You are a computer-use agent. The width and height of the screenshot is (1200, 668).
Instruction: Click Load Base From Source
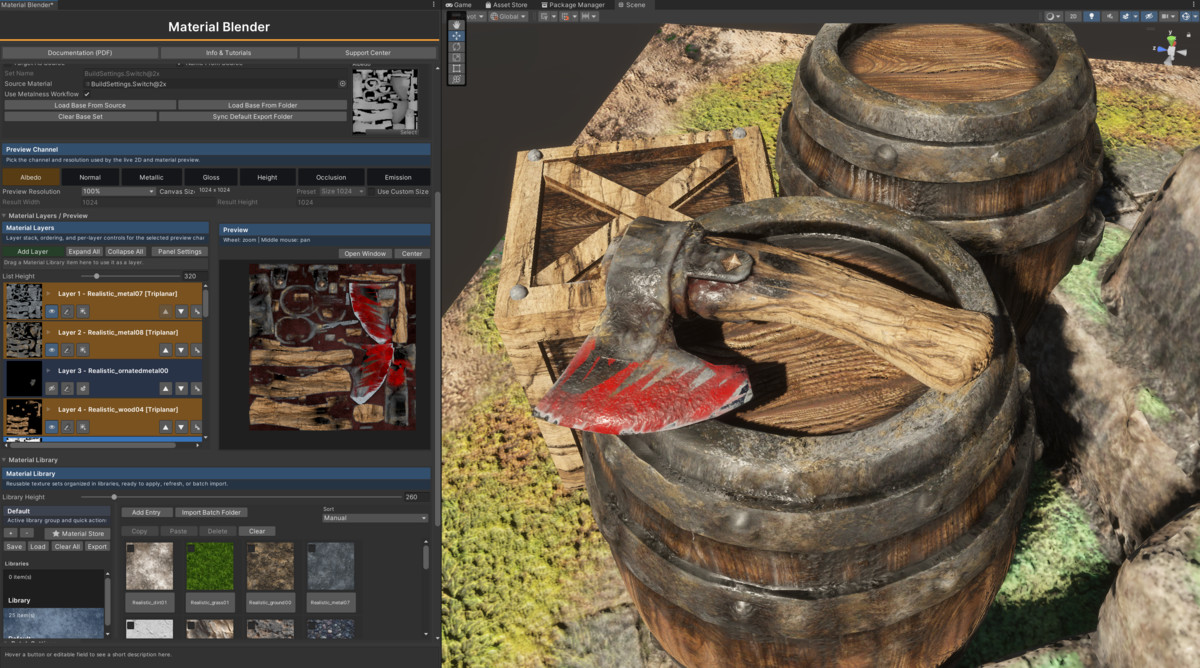point(90,105)
